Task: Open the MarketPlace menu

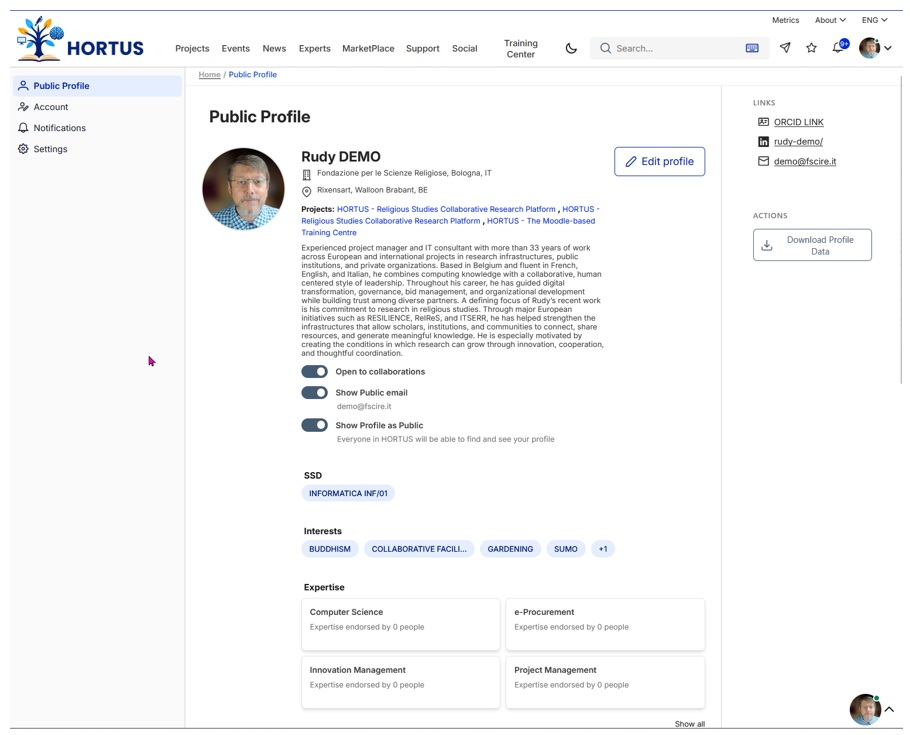Action: (x=368, y=48)
